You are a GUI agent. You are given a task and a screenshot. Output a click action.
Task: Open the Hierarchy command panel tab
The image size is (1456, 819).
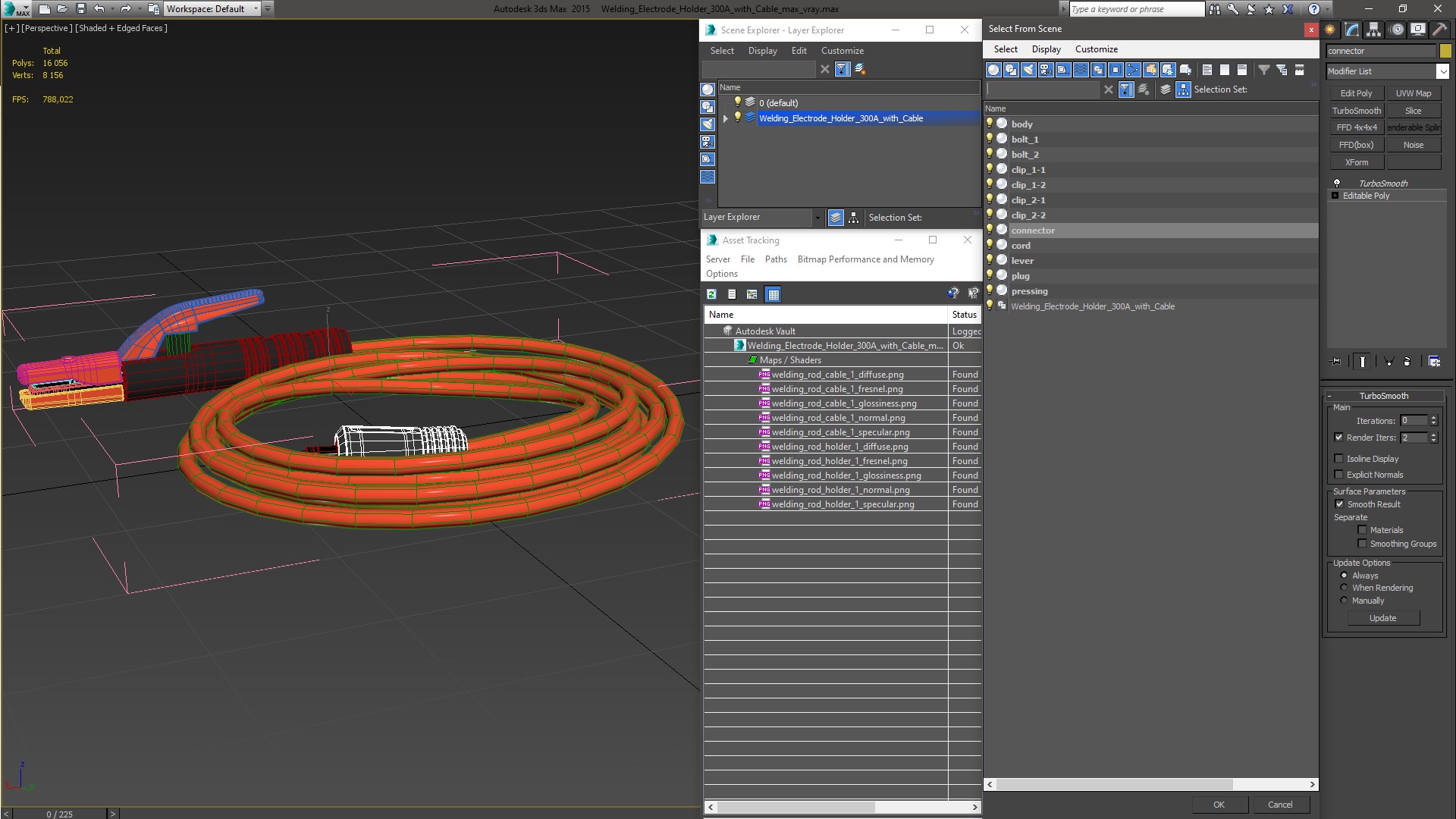point(1374,30)
